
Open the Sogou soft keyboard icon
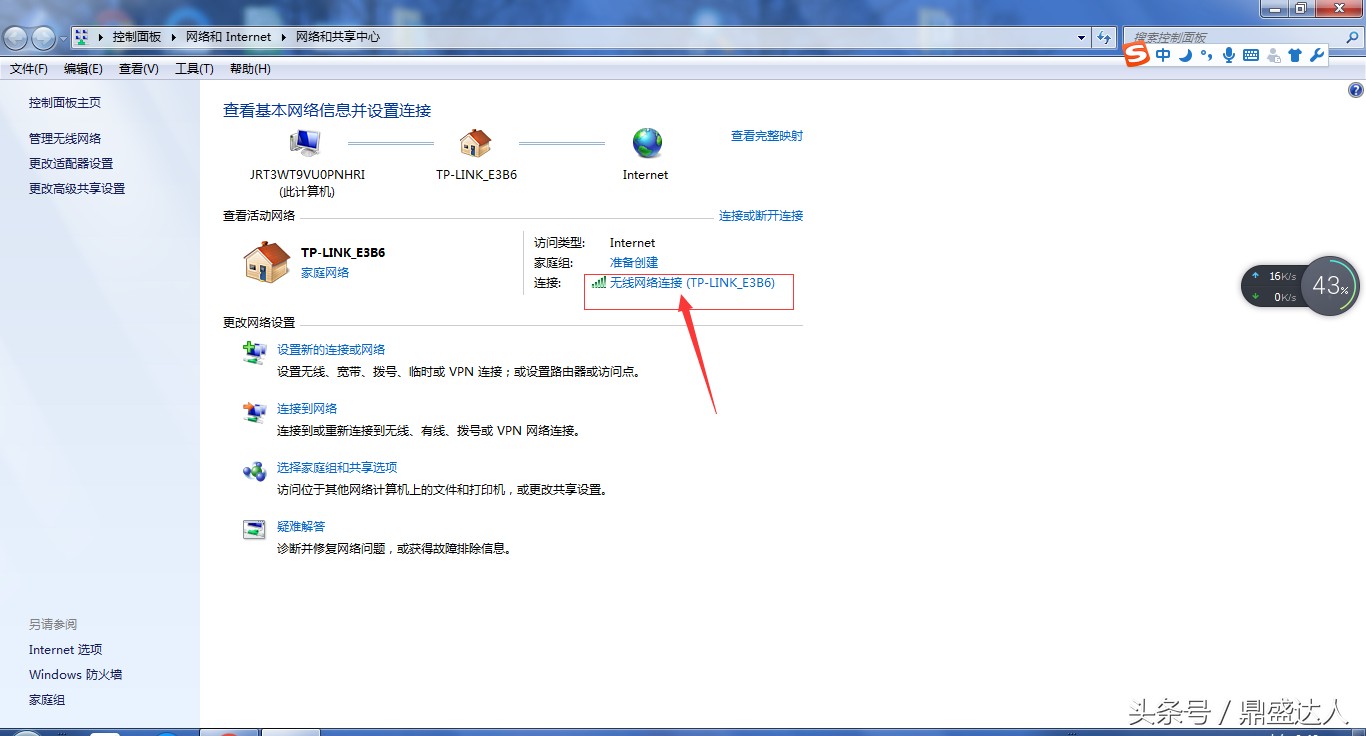(x=1251, y=56)
